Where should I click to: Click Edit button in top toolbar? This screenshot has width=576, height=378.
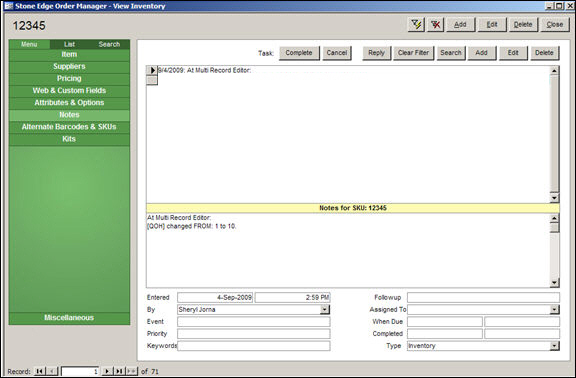coord(492,25)
